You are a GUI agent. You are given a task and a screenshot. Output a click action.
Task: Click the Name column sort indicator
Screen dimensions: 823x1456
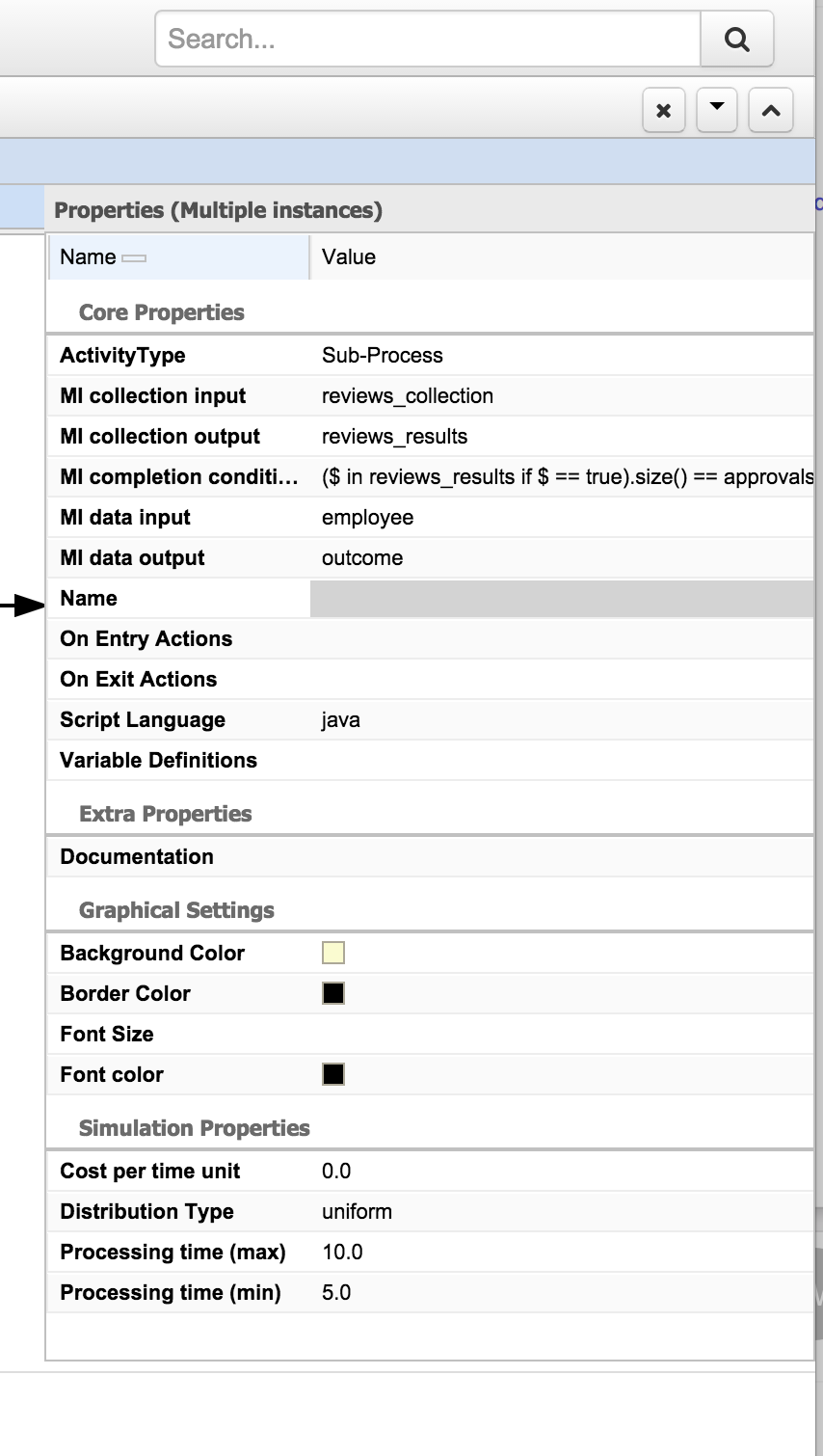134,258
